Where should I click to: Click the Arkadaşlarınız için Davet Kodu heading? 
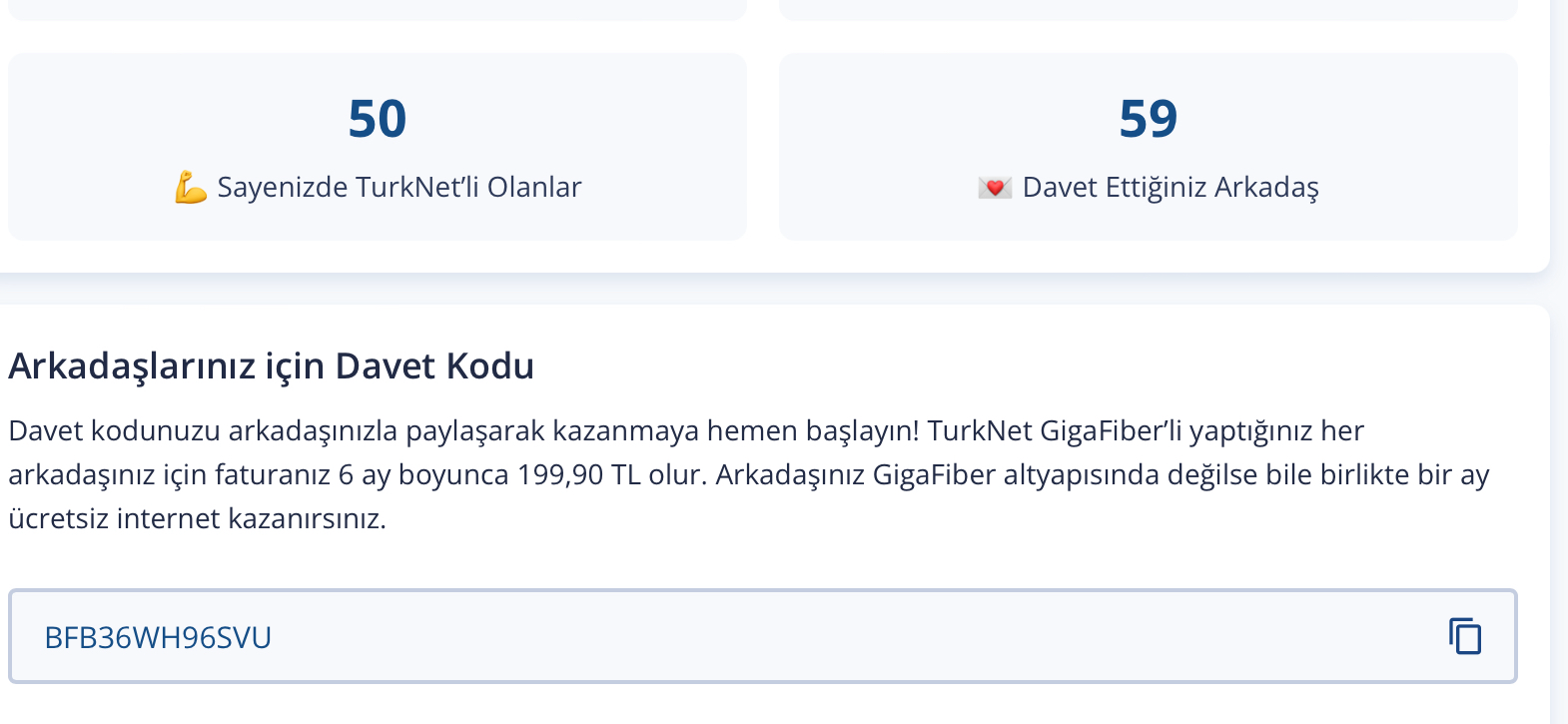tap(272, 366)
